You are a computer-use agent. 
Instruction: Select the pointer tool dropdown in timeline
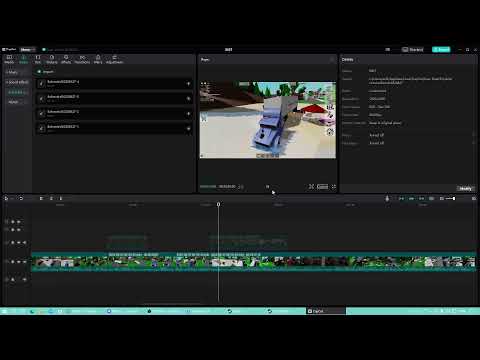pos(8,198)
